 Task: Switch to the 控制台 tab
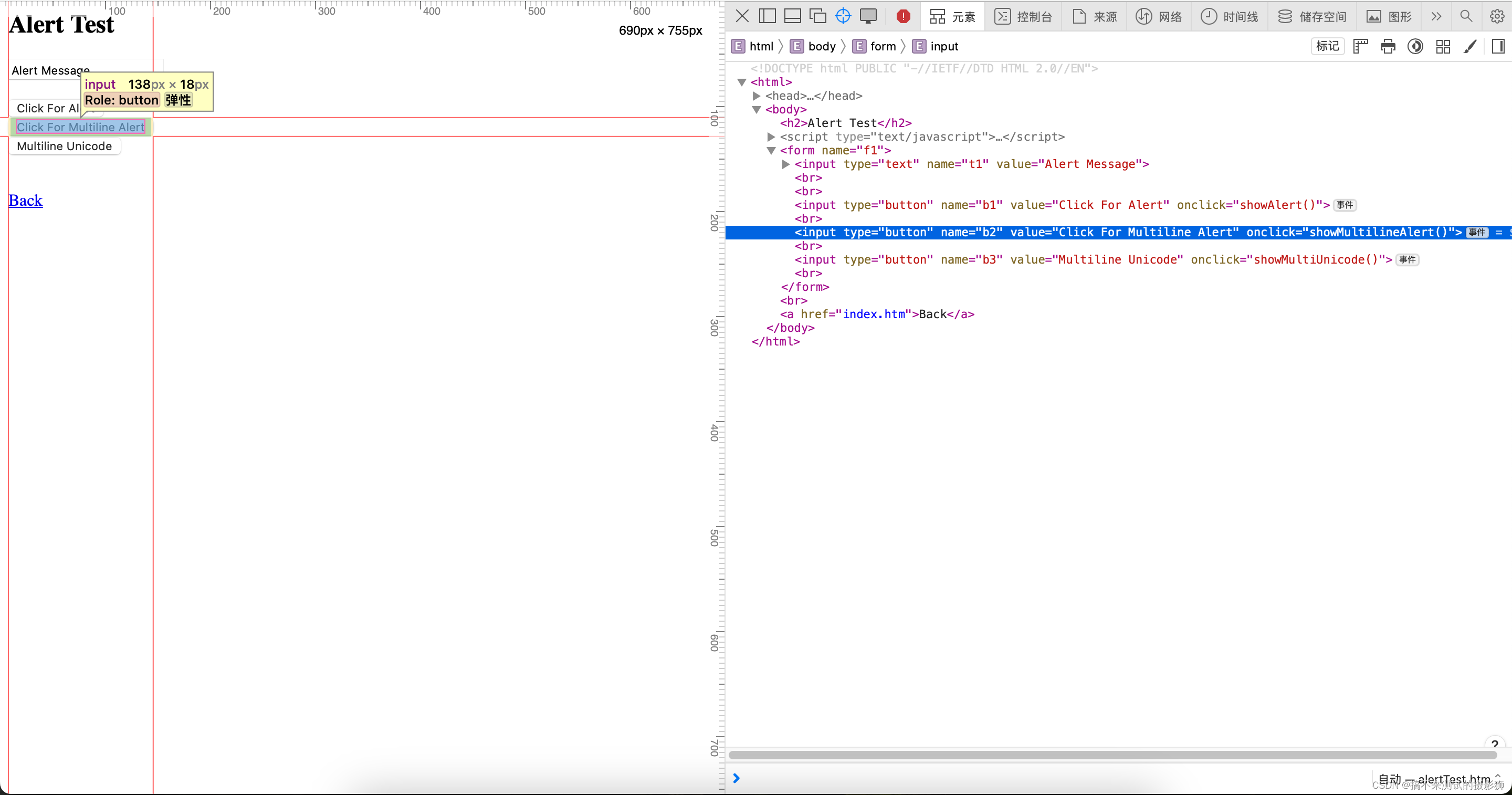[1024, 16]
